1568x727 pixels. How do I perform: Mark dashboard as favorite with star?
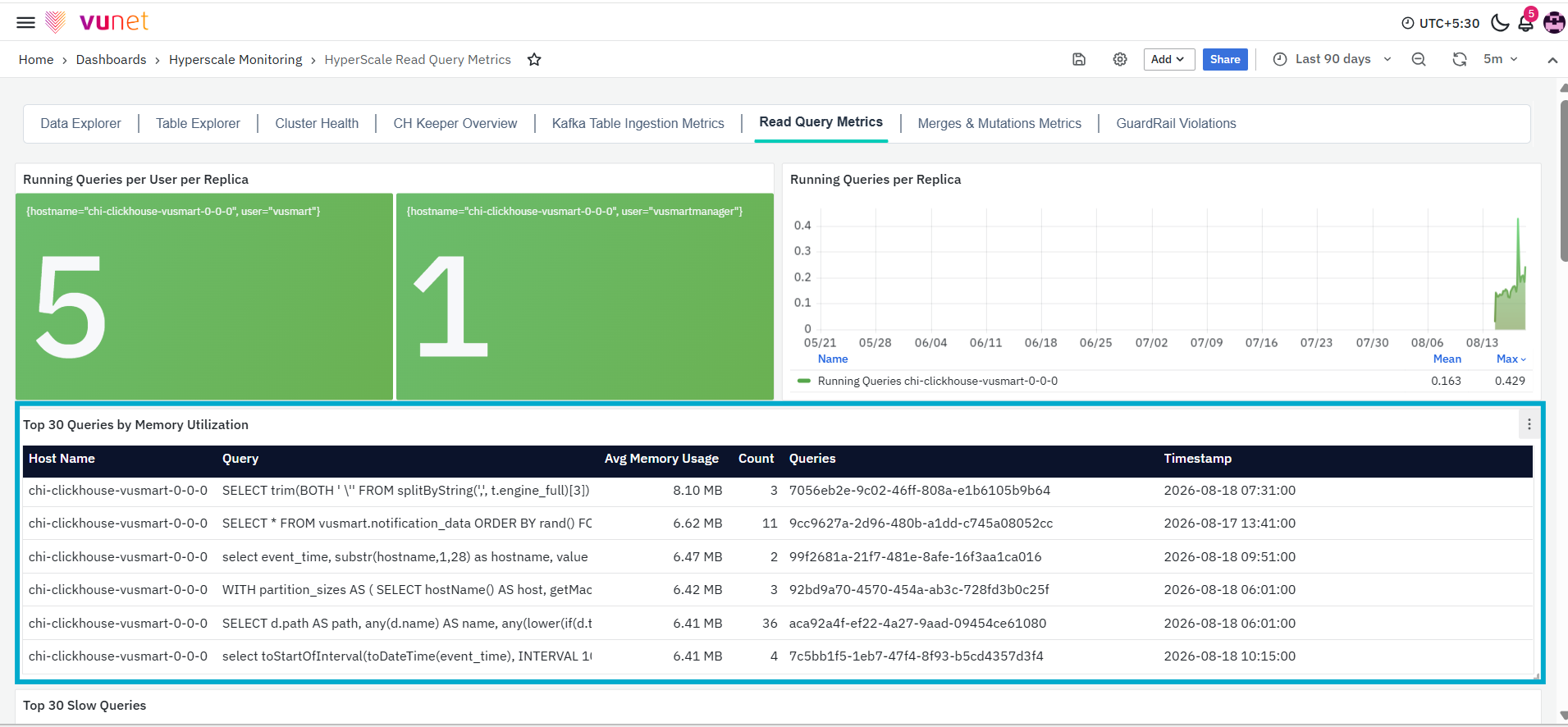534,59
